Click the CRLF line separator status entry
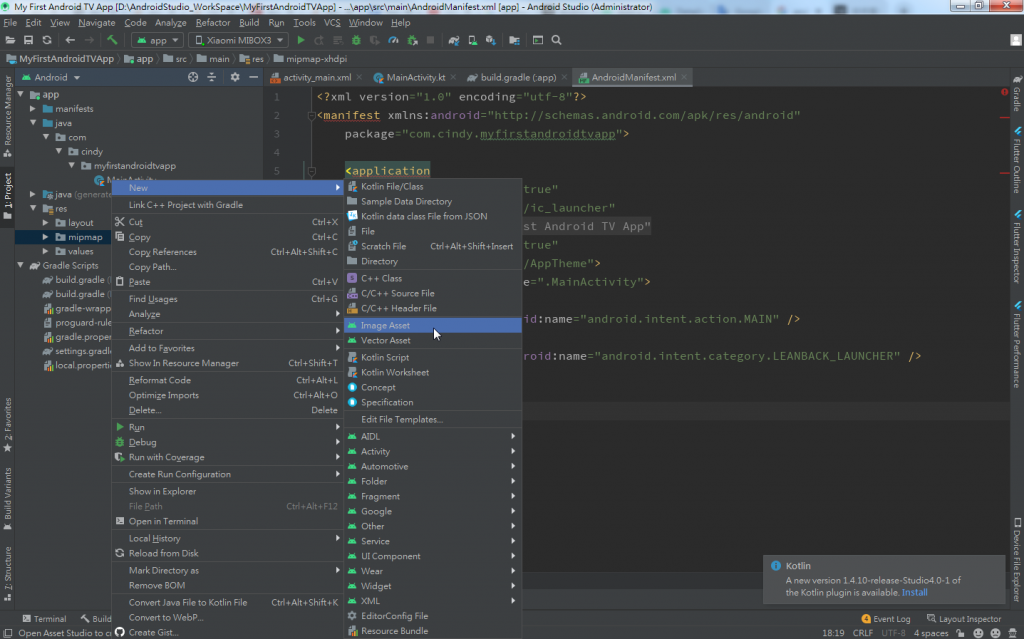 [863, 633]
